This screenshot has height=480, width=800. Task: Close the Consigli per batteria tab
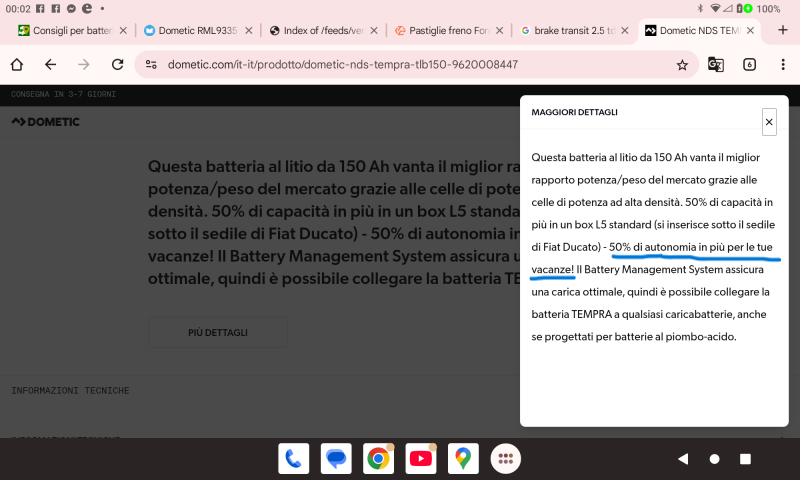click(123, 31)
